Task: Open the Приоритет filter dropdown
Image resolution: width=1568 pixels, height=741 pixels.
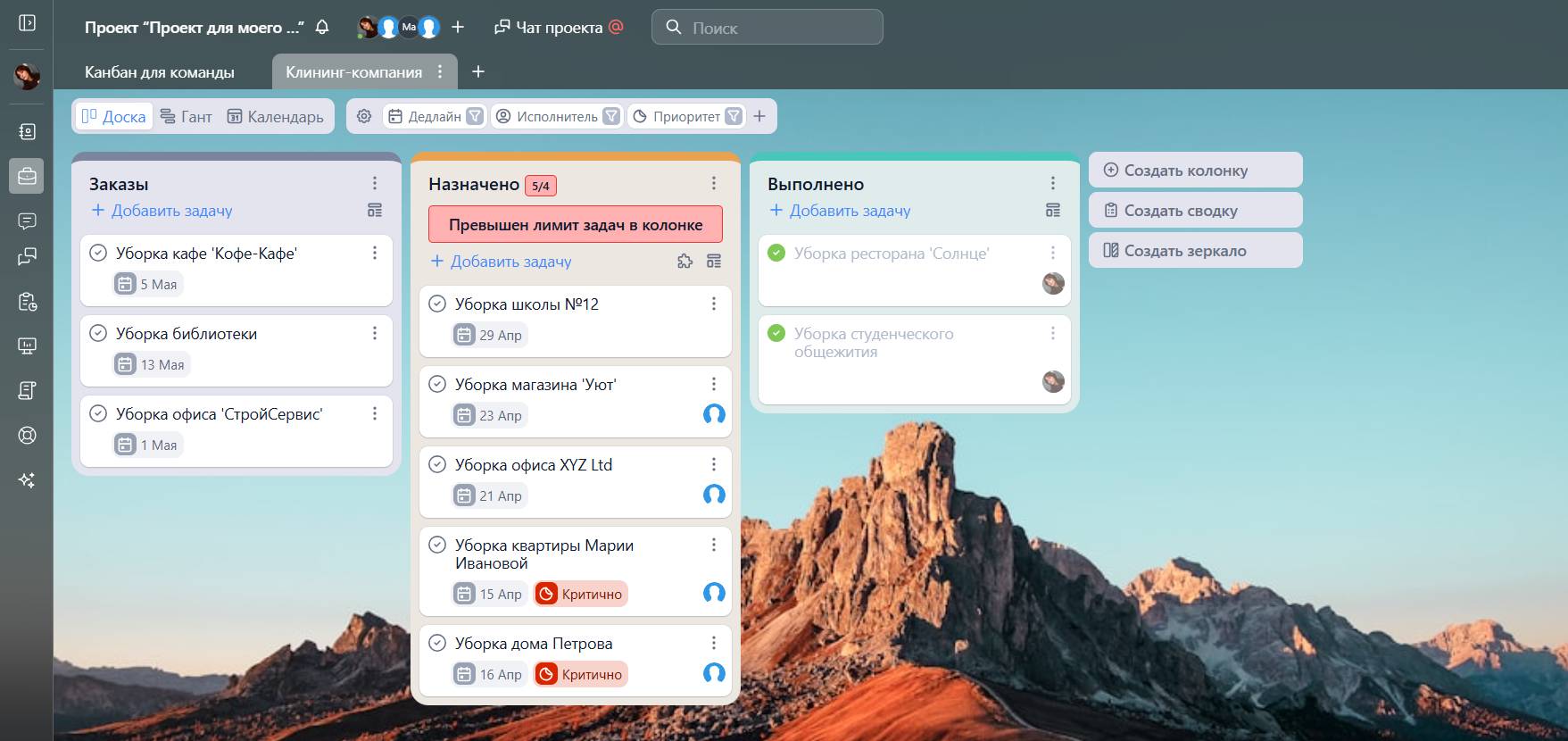Action: tap(734, 116)
